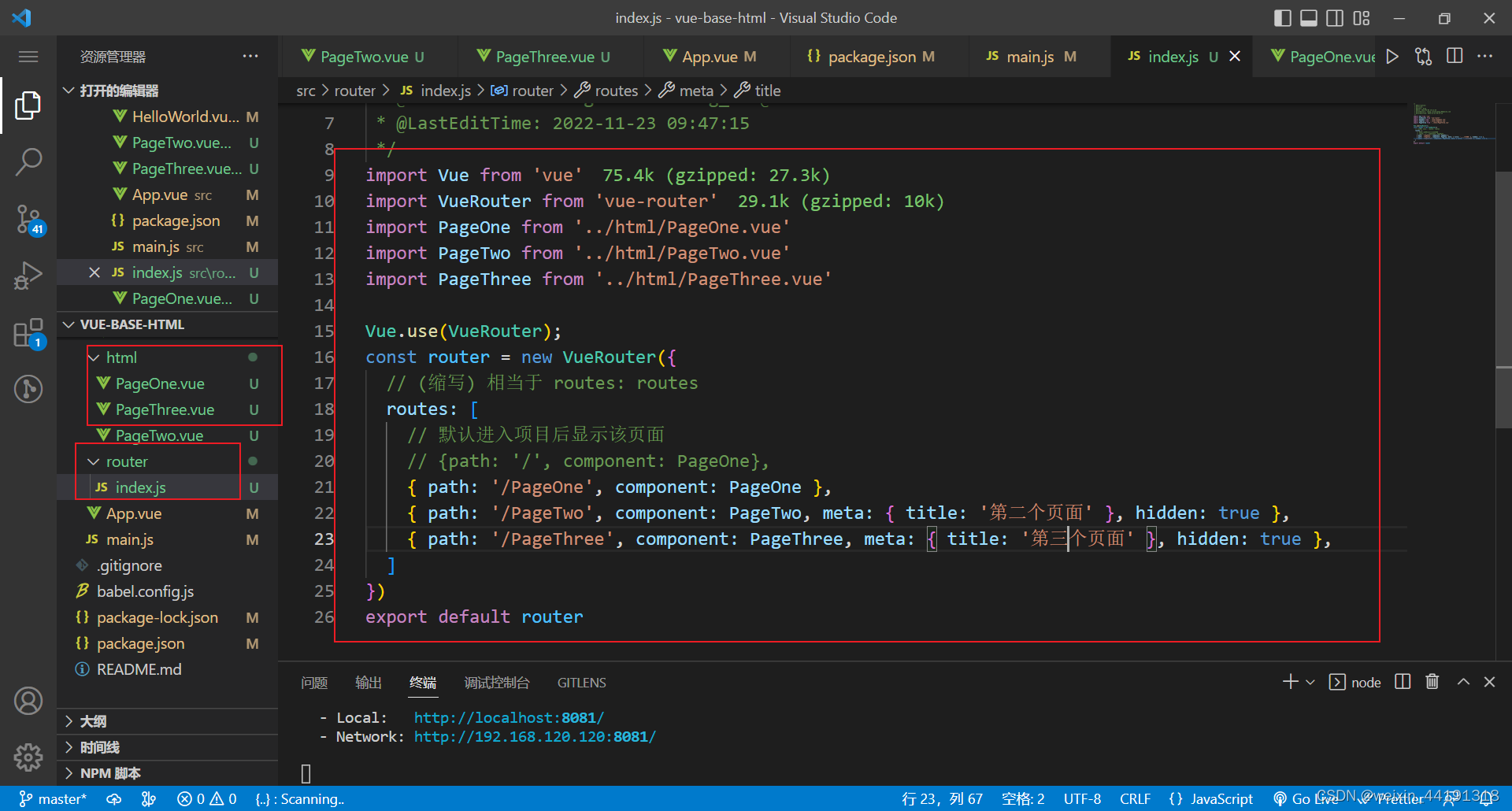Collapse the 打开的编辑器 section

tap(167, 91)
